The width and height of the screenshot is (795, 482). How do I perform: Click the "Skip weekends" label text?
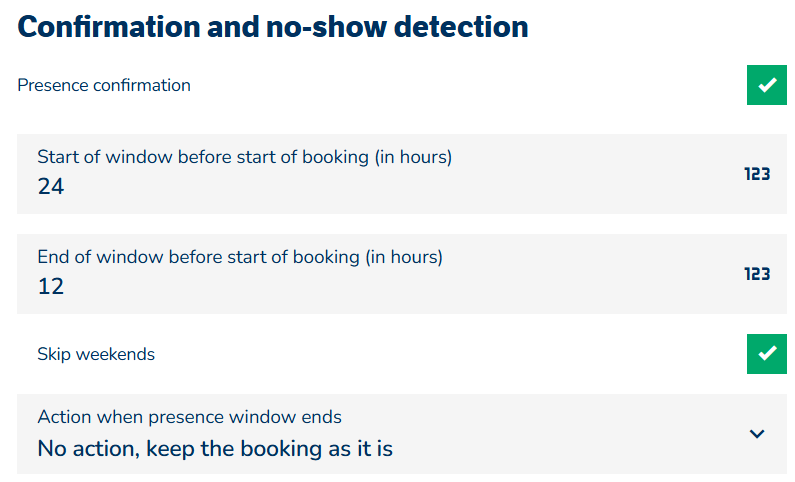click(x=96, y=354)
